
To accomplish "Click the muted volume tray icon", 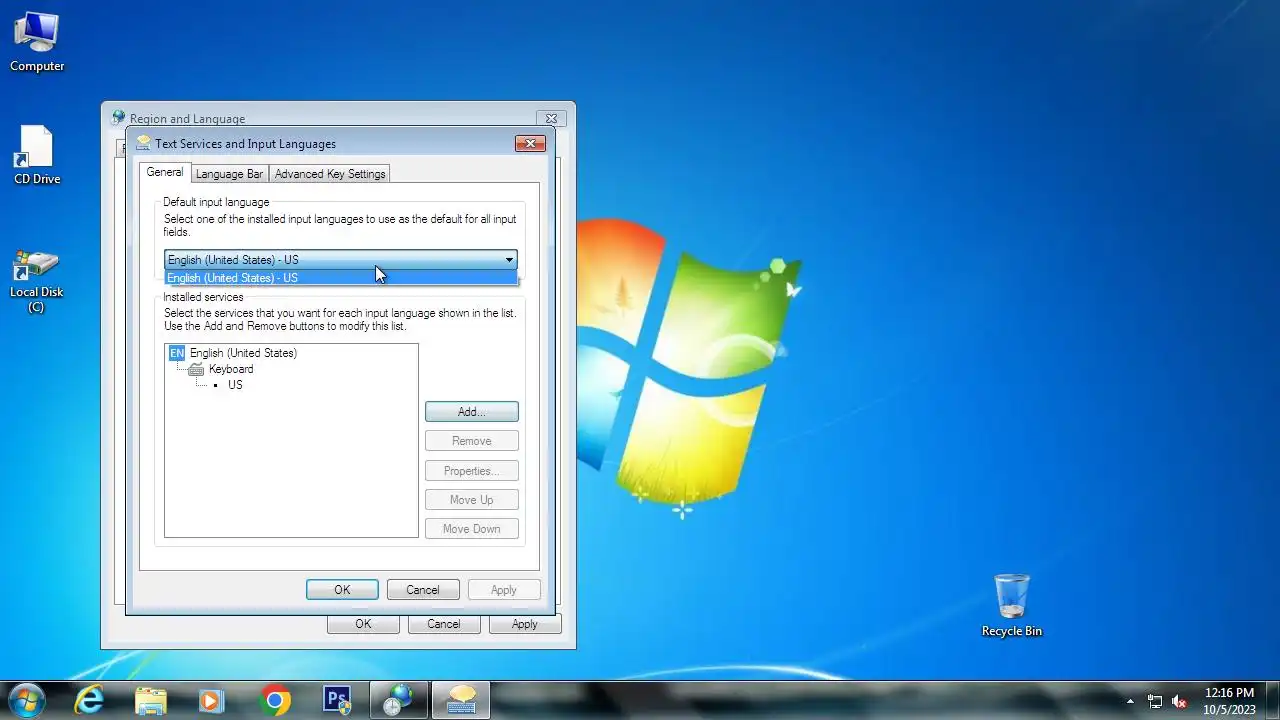I will click(x=1179, y=701).
